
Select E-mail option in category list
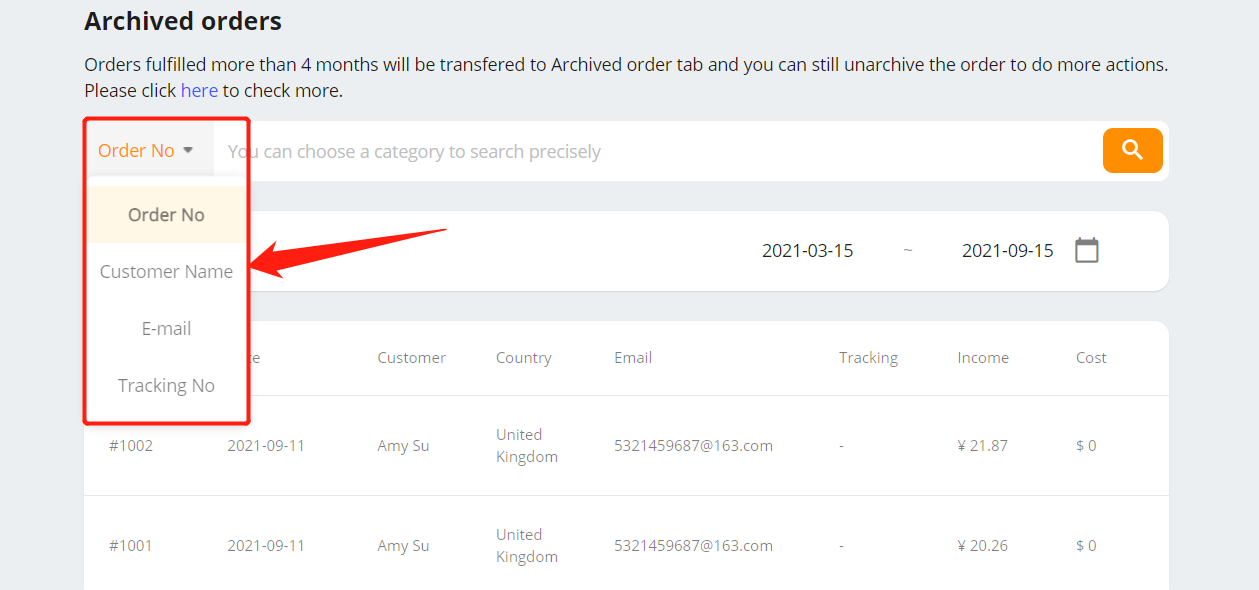coord(166,329)
